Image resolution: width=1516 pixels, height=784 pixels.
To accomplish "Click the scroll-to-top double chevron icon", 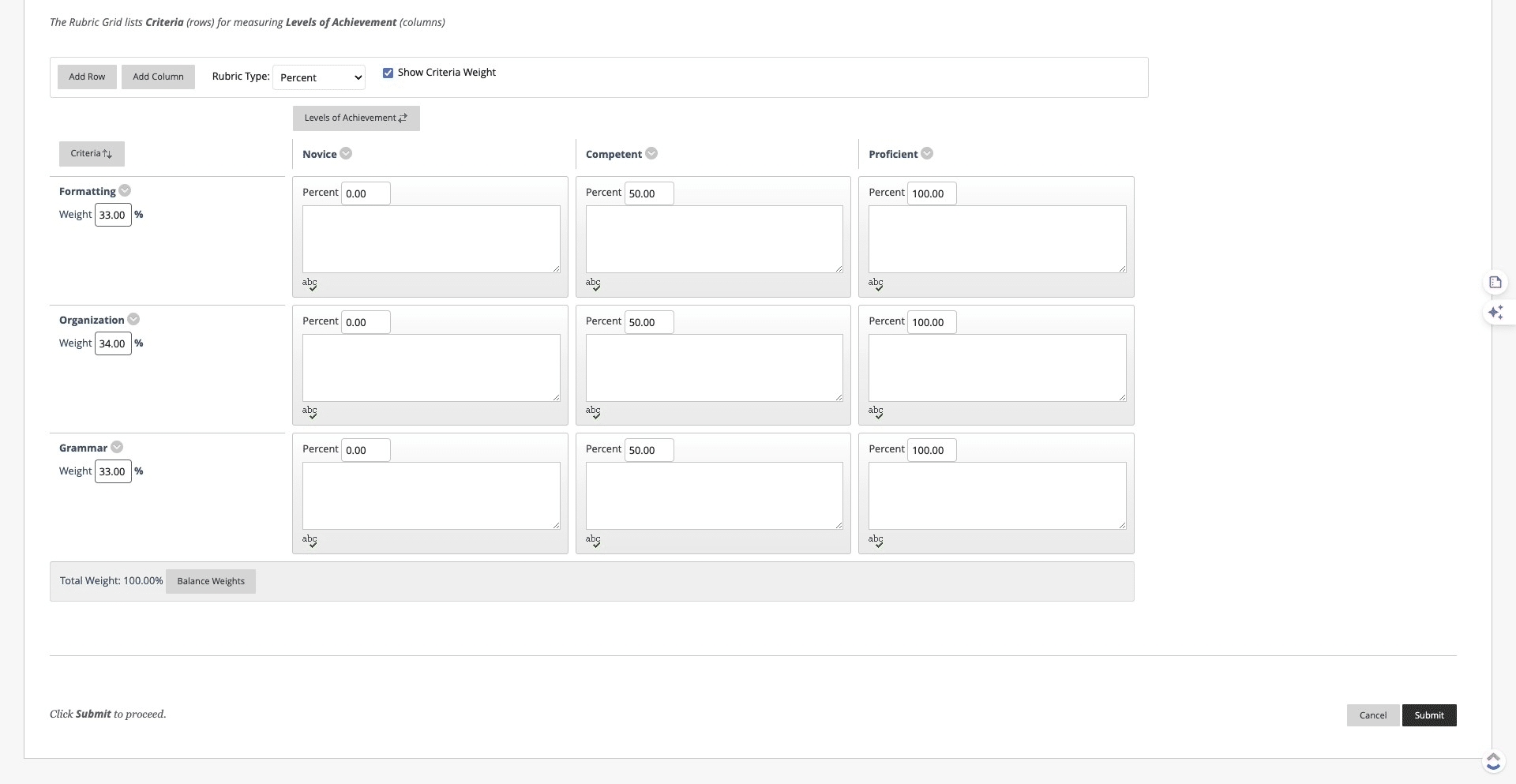I will click(x=1492, y=761).
